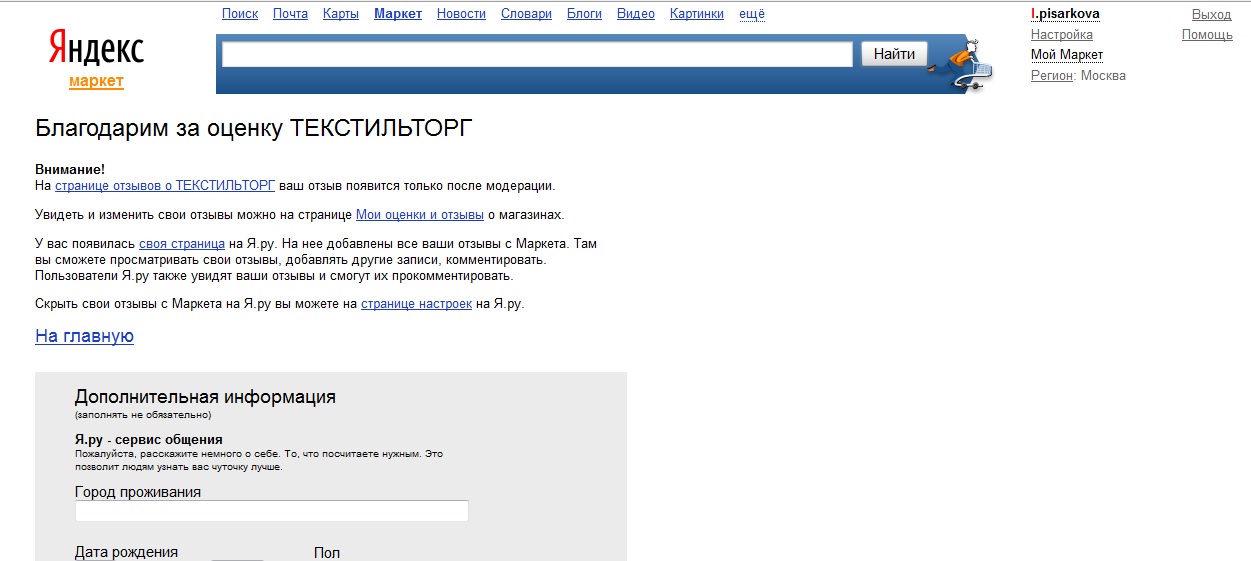Open the Мой Маркет link
Image resolution: width=1251 pixels, height=561 pixels.
click(1067, 55)
